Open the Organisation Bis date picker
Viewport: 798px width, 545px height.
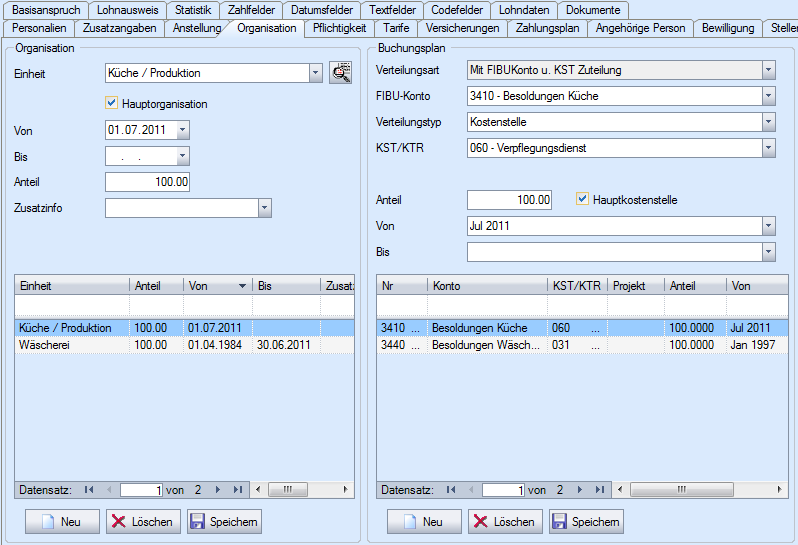[183, 156]
